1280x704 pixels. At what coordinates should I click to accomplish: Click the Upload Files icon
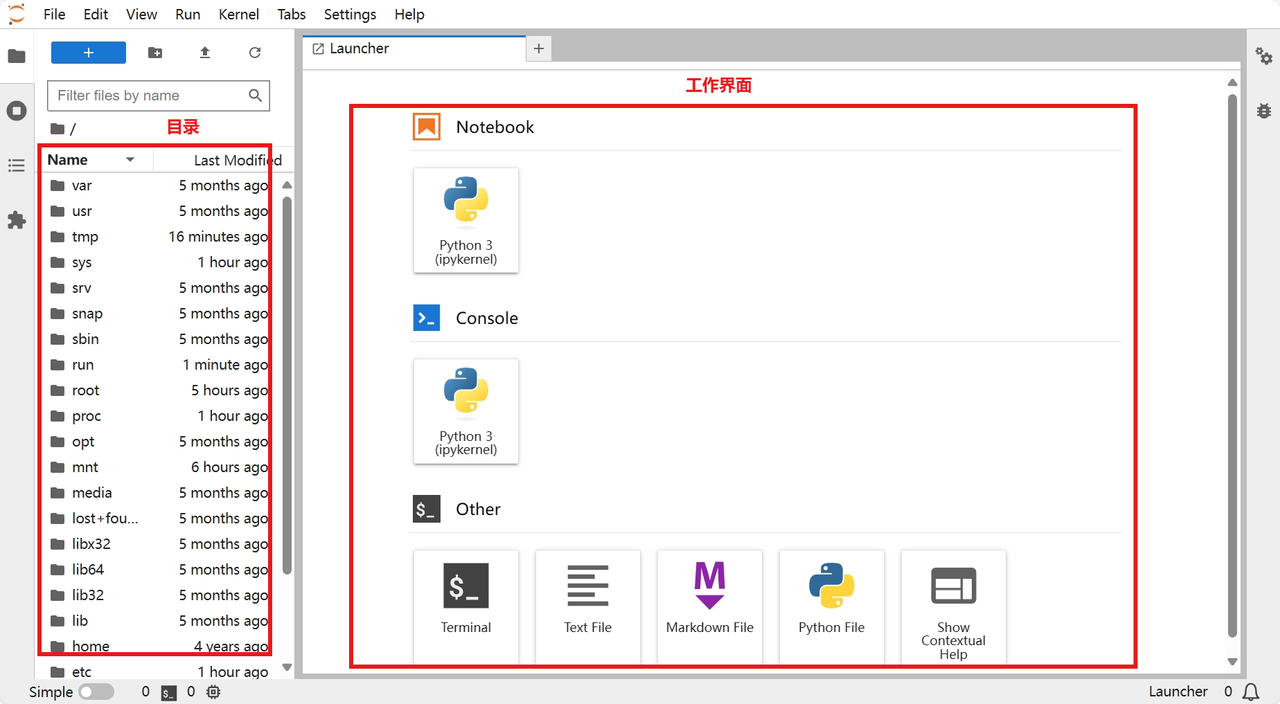[205, 53]
